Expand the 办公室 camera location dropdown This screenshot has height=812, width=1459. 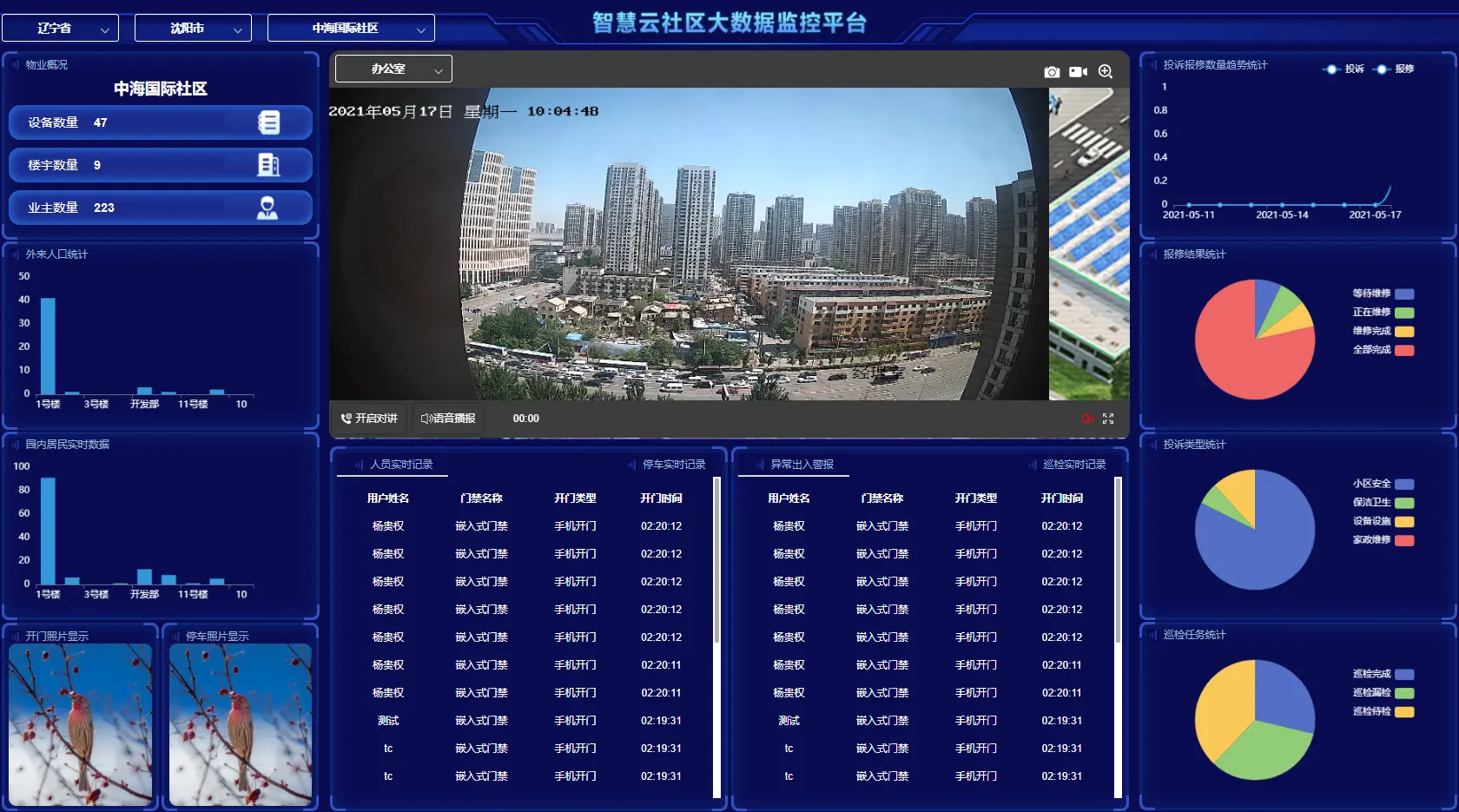pyautogui.click(x=393, y=69)
